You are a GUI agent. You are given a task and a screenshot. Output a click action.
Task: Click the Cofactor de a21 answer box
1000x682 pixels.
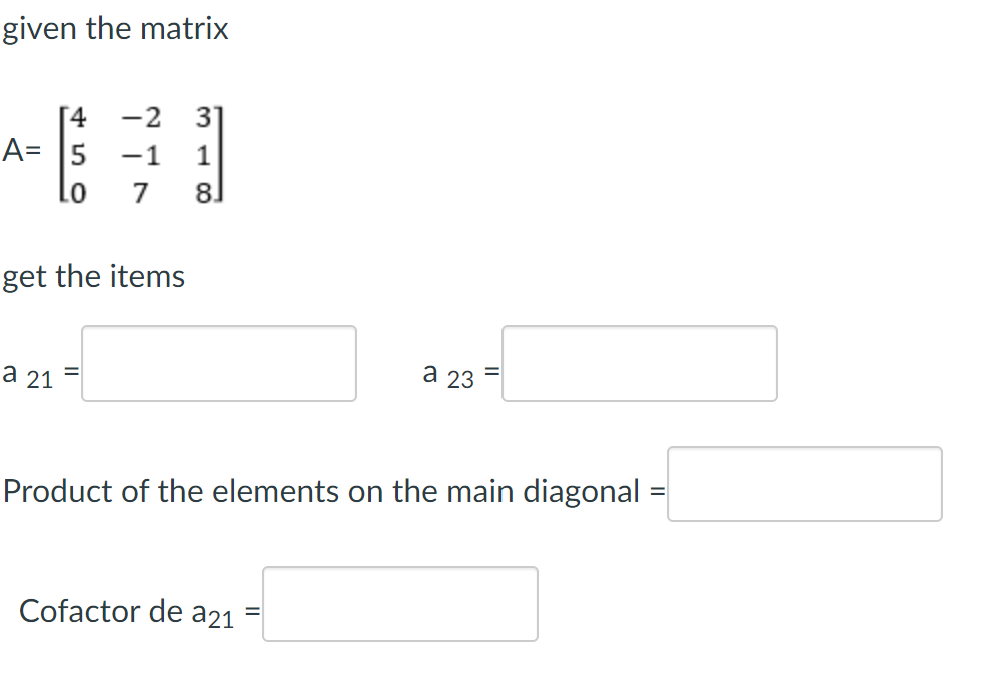(400, 604)
